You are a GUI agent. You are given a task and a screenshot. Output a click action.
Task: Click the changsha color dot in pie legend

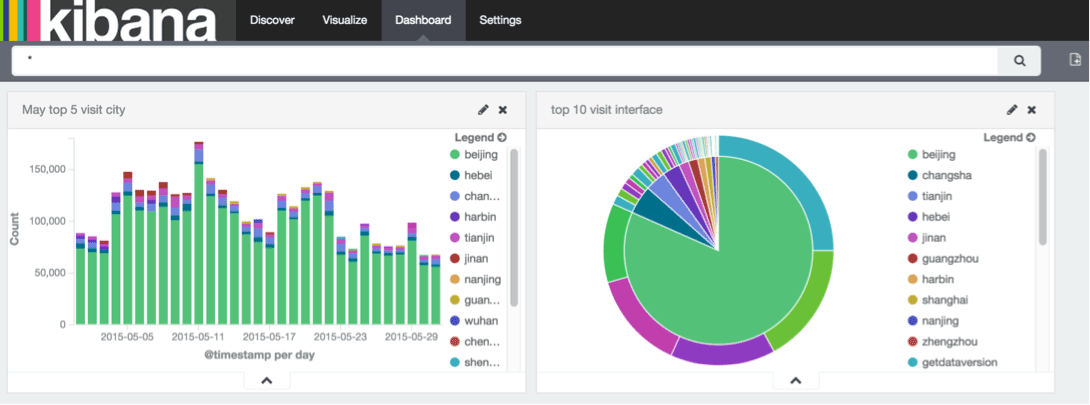point(913,175)
